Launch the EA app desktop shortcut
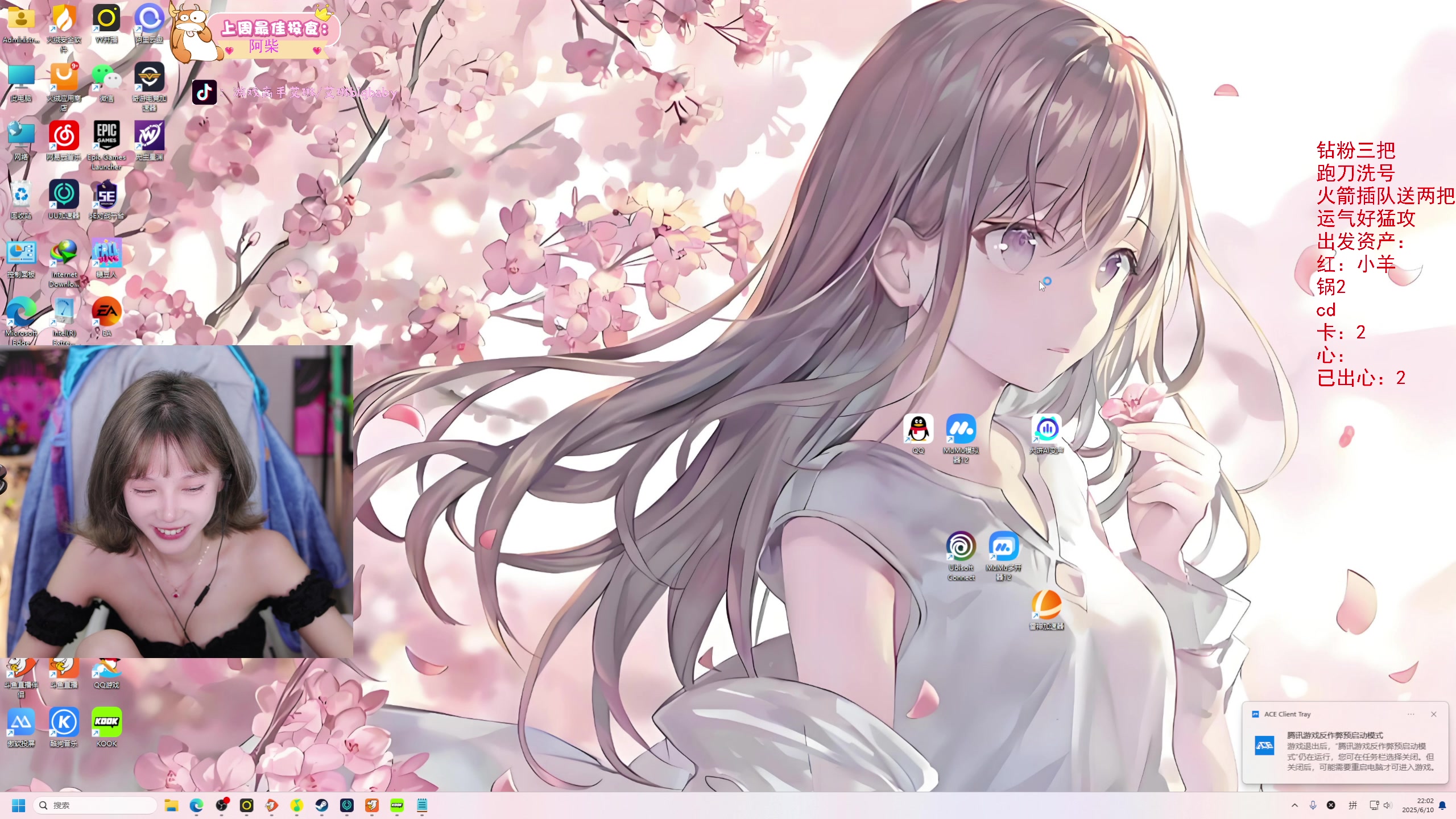Viewport: 1456px width, 819px height. pos(106,317)
